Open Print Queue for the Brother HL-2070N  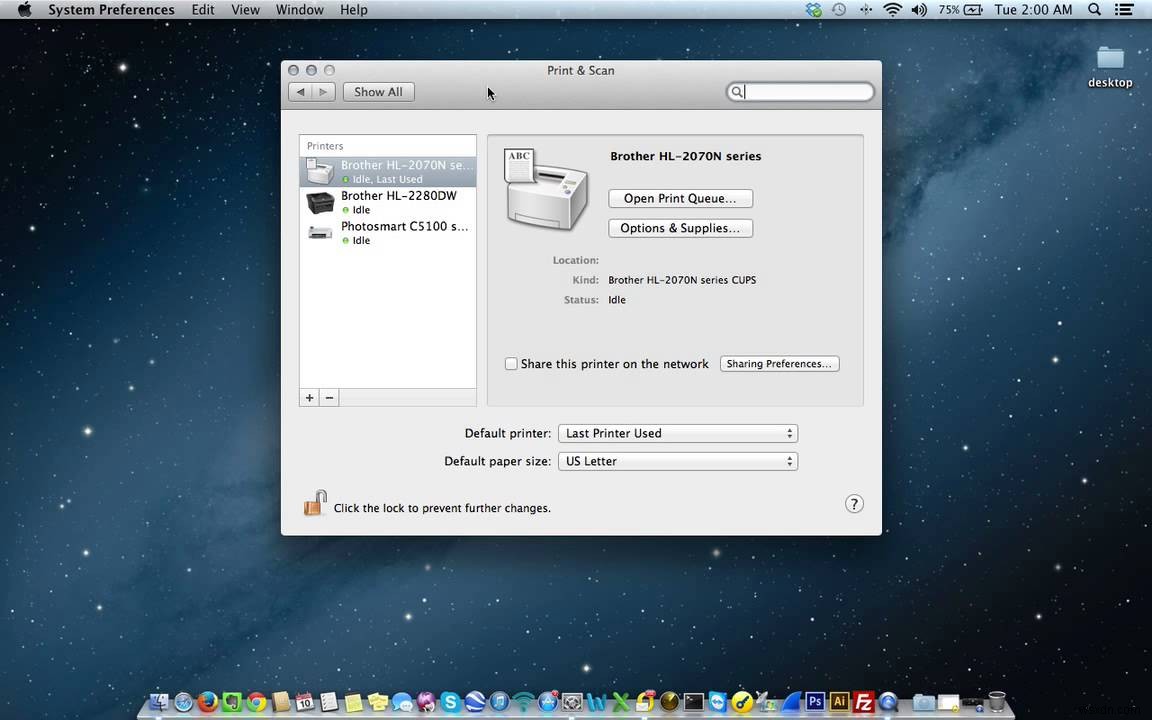[x=680, y=198]
